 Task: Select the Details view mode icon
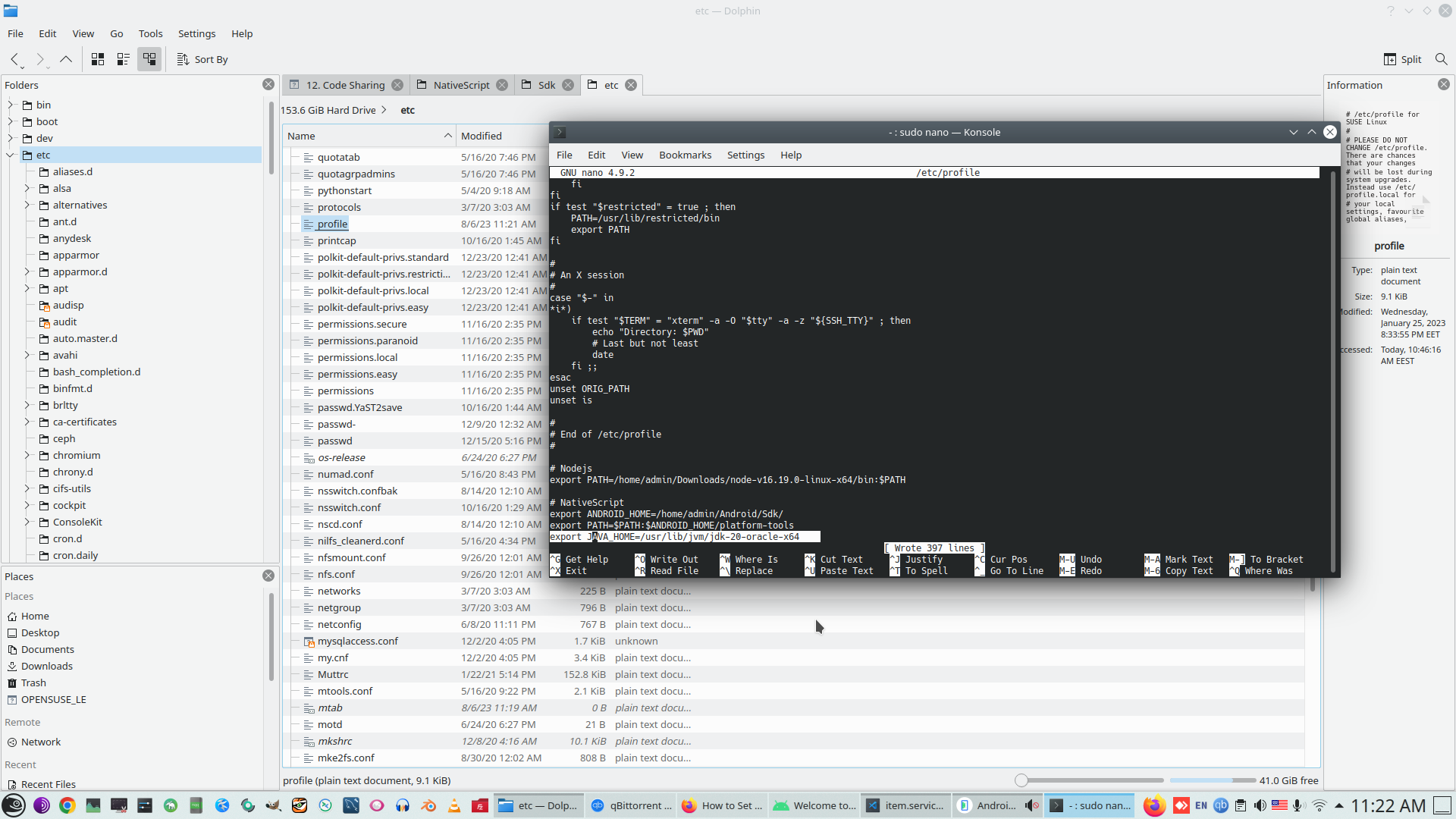point(149,59)
